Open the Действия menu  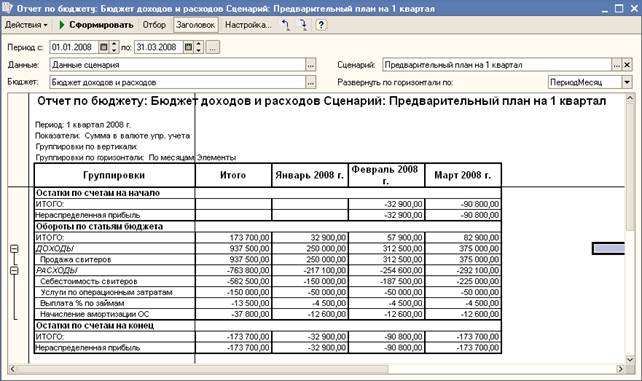tap(26, 25)
